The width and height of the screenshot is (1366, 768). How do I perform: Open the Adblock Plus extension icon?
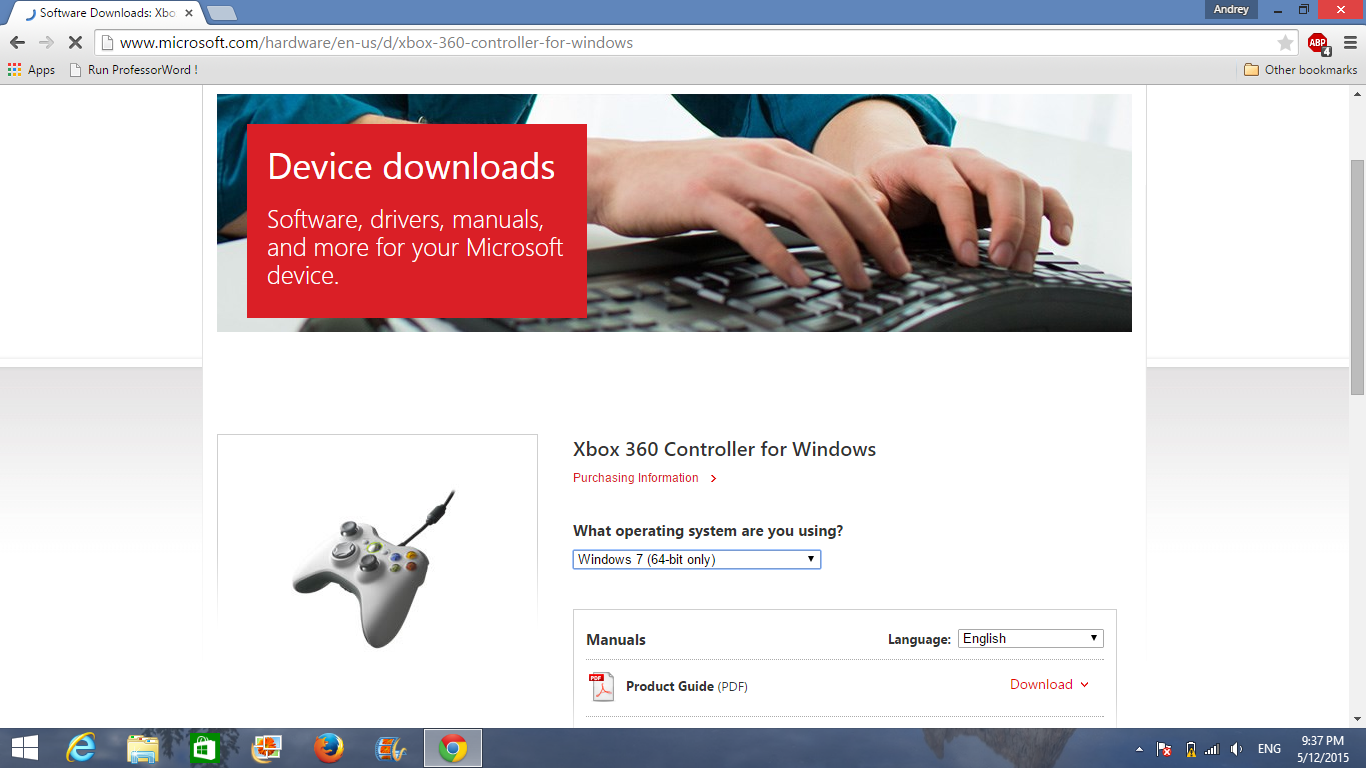[1318, 43]
